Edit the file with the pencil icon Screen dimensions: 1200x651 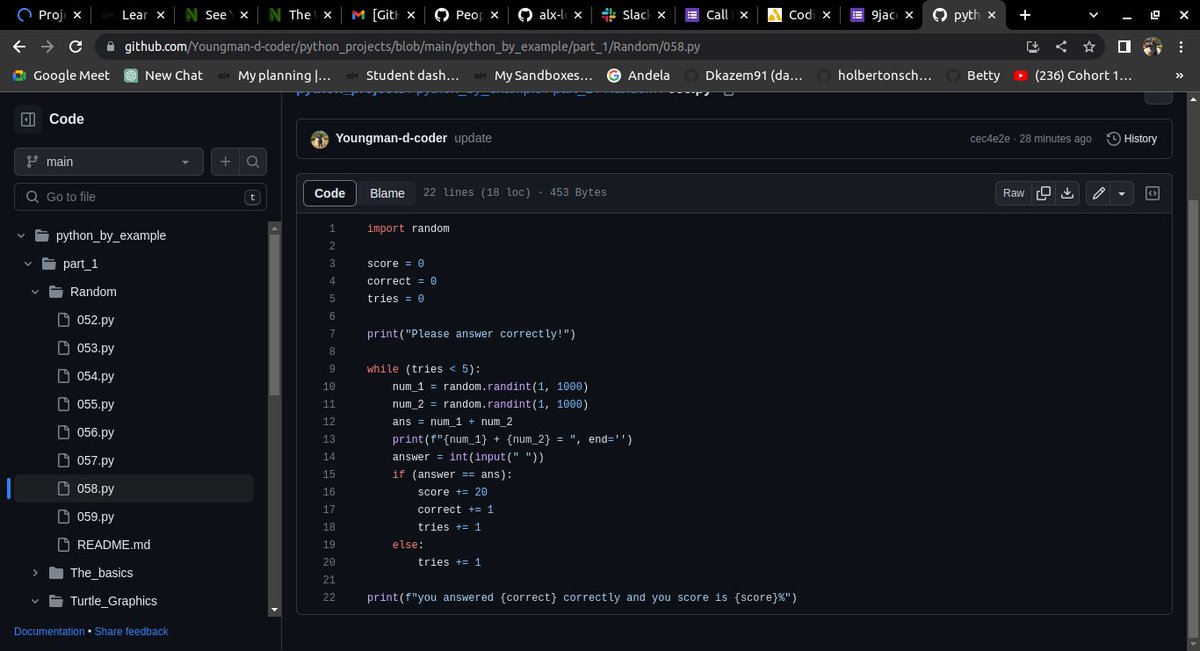pyautogui.click(x=1100, y=193)
